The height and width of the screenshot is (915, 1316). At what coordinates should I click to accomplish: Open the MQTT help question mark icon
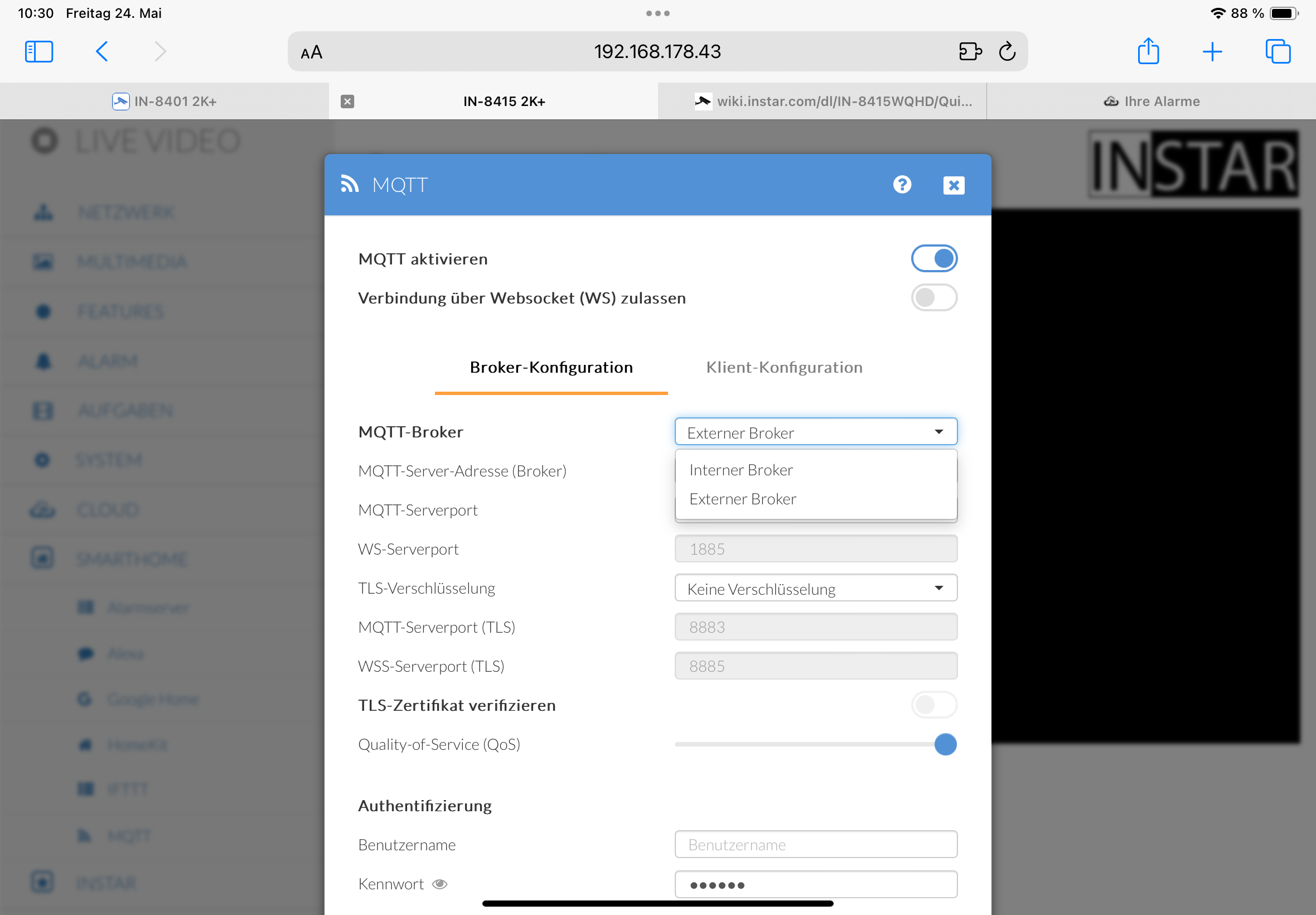point(902,185)
